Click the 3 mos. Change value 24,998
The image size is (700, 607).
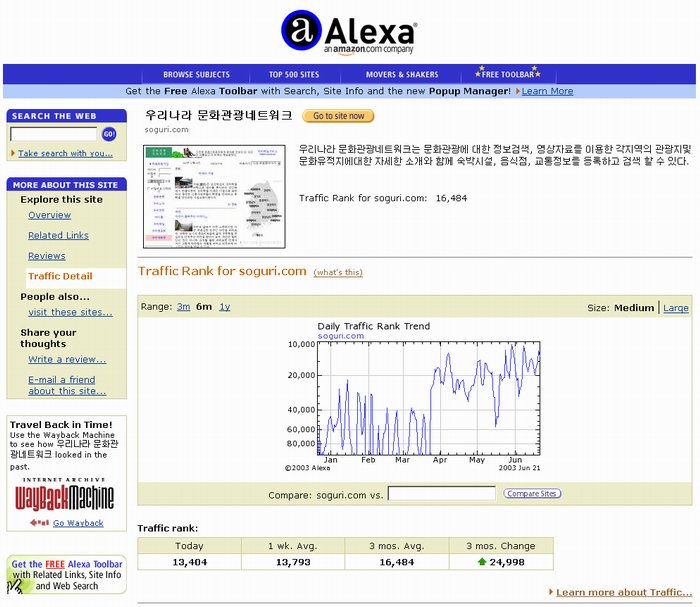[507, 562]
